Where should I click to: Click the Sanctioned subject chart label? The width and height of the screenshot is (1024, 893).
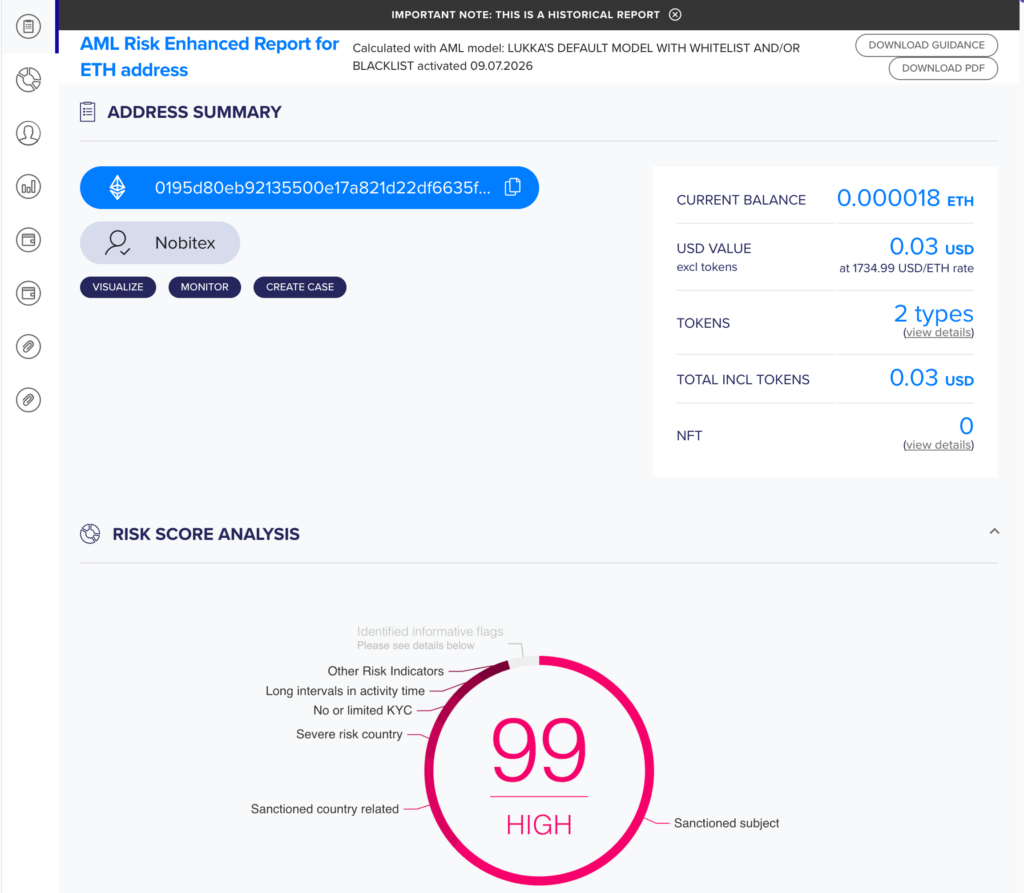[726, 823]
